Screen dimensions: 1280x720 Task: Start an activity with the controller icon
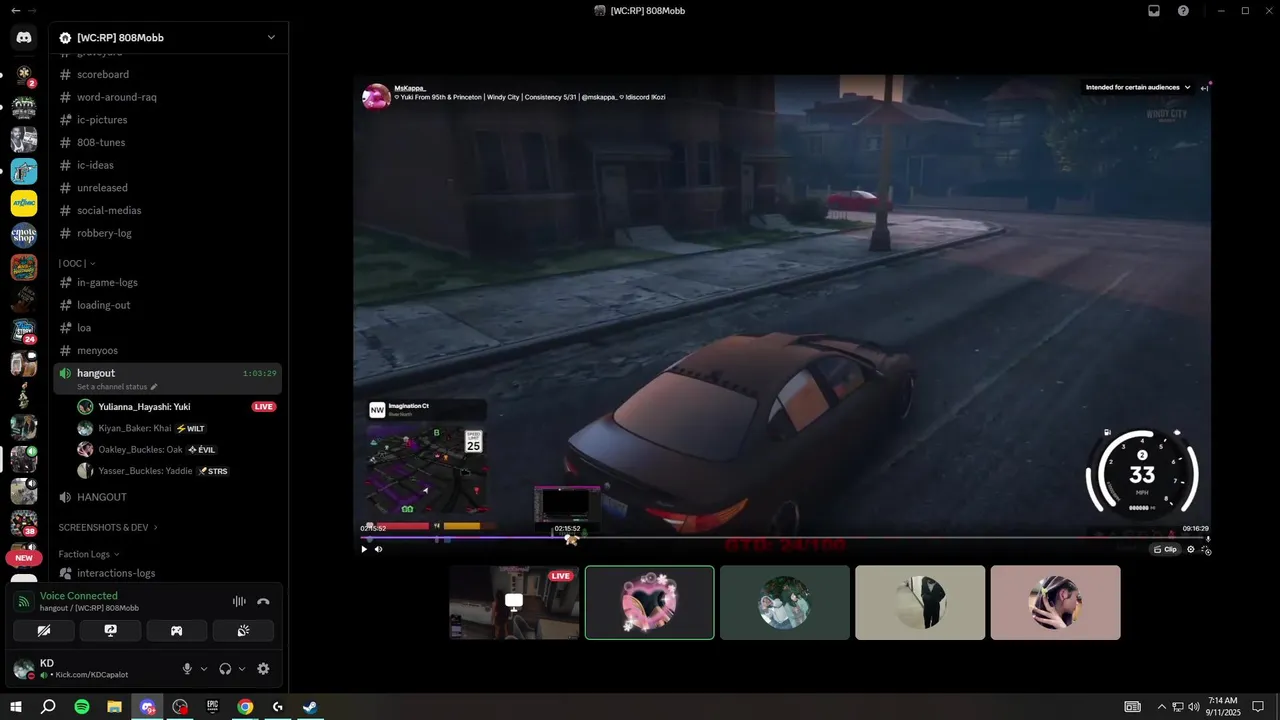click(176, 631)
